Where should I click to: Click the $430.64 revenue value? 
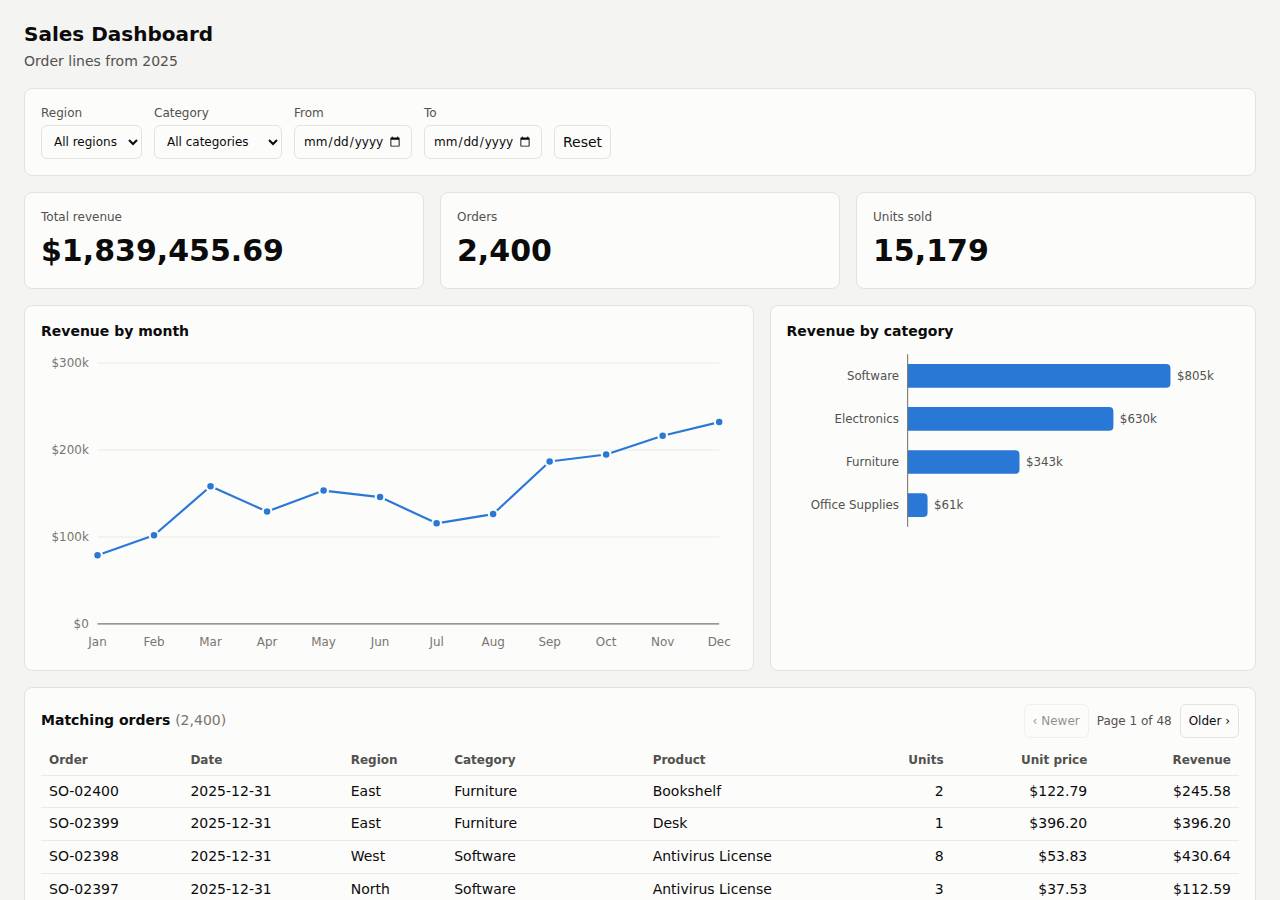(1202, 856)
